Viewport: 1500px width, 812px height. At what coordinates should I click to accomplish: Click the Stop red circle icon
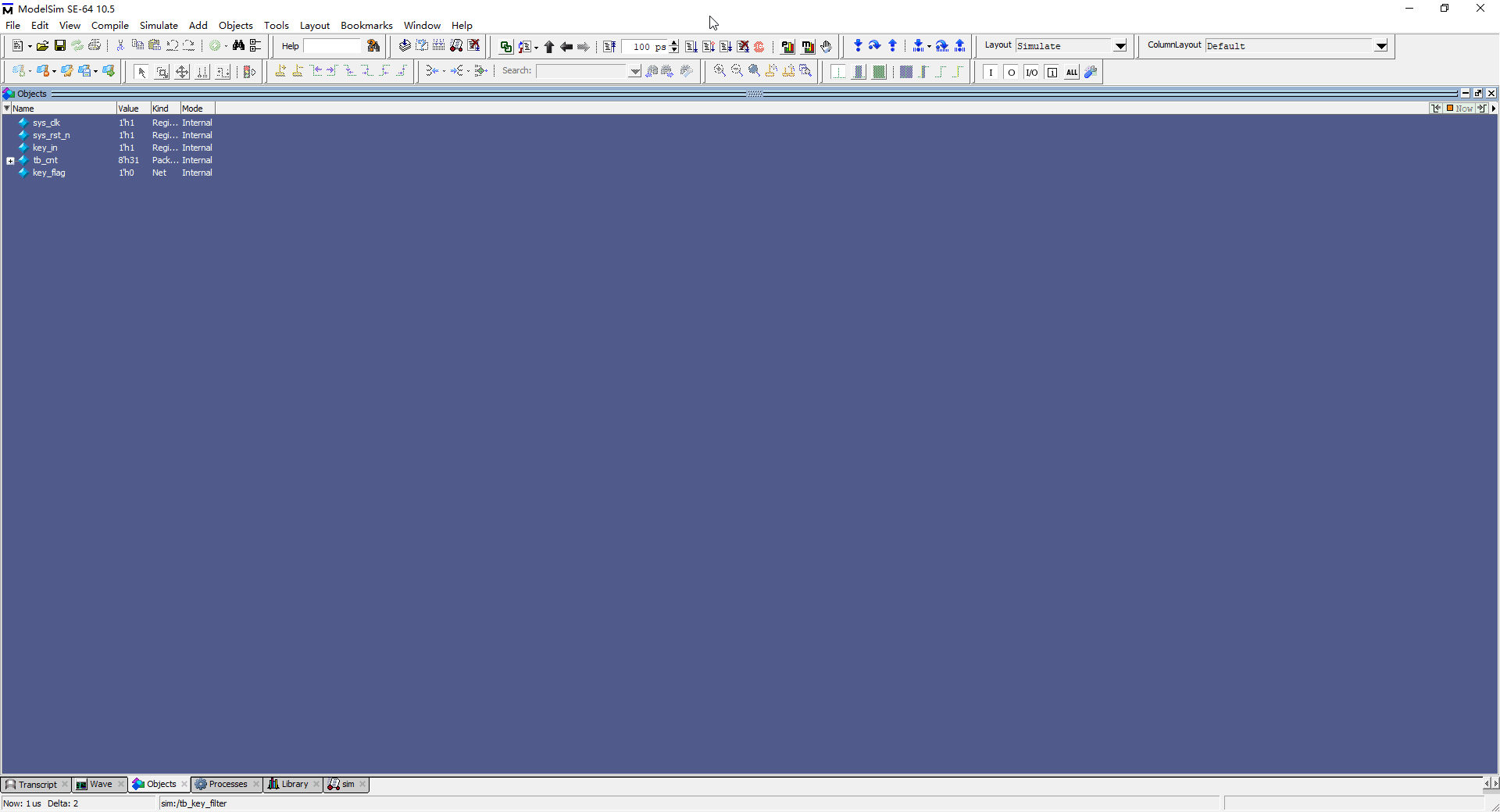click(x=759, y=47)
